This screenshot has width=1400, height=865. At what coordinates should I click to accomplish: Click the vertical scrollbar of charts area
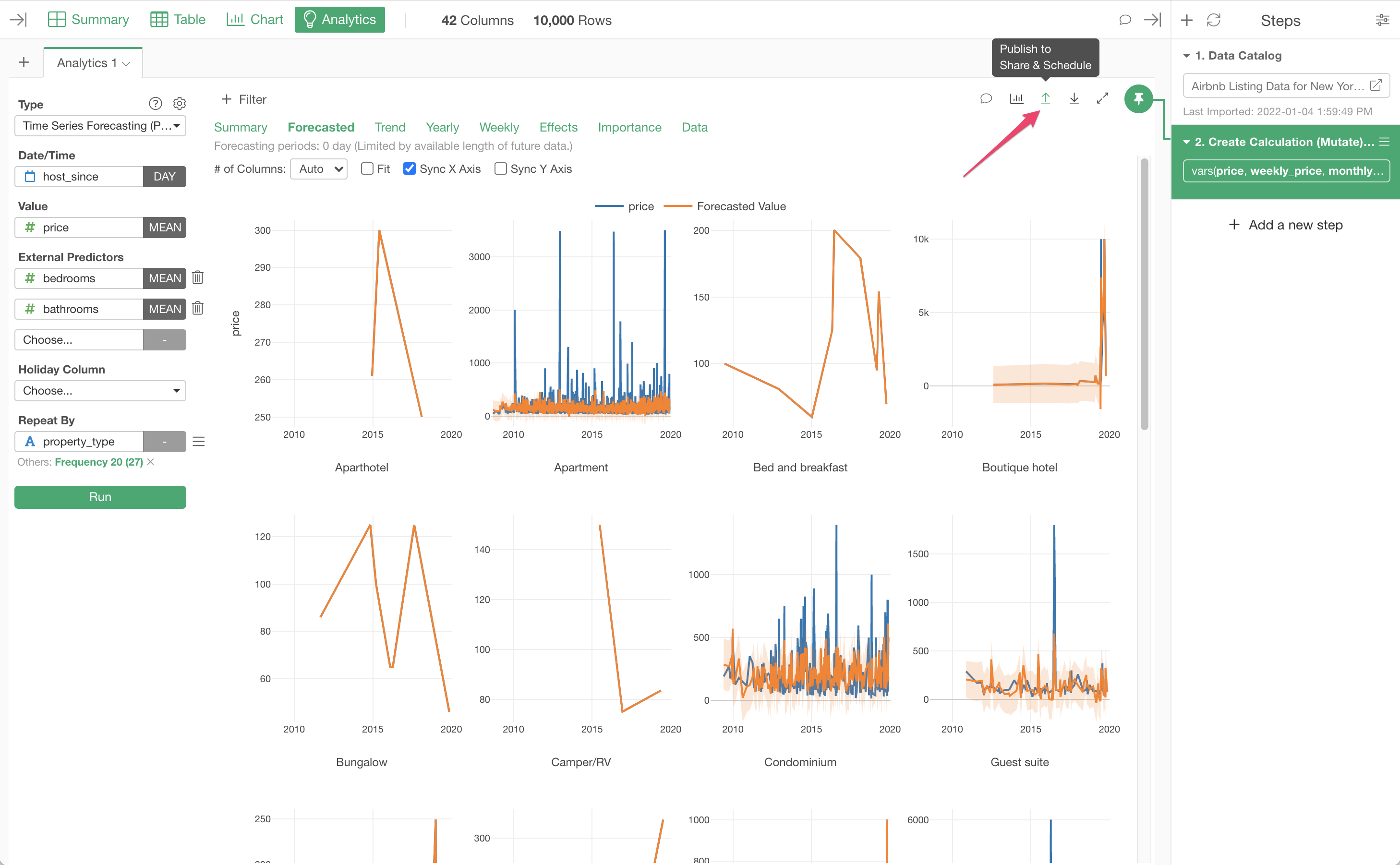click(x=1144, y=295)
